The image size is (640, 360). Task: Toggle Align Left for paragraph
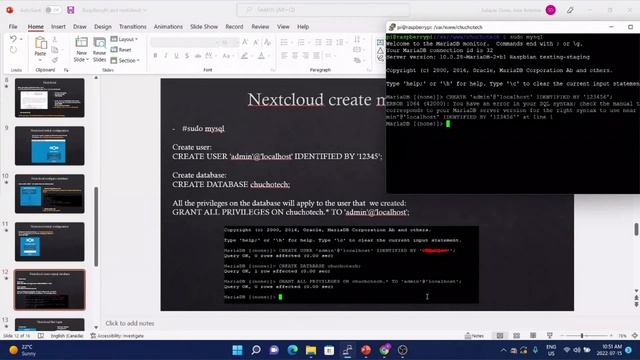[284, 56]
